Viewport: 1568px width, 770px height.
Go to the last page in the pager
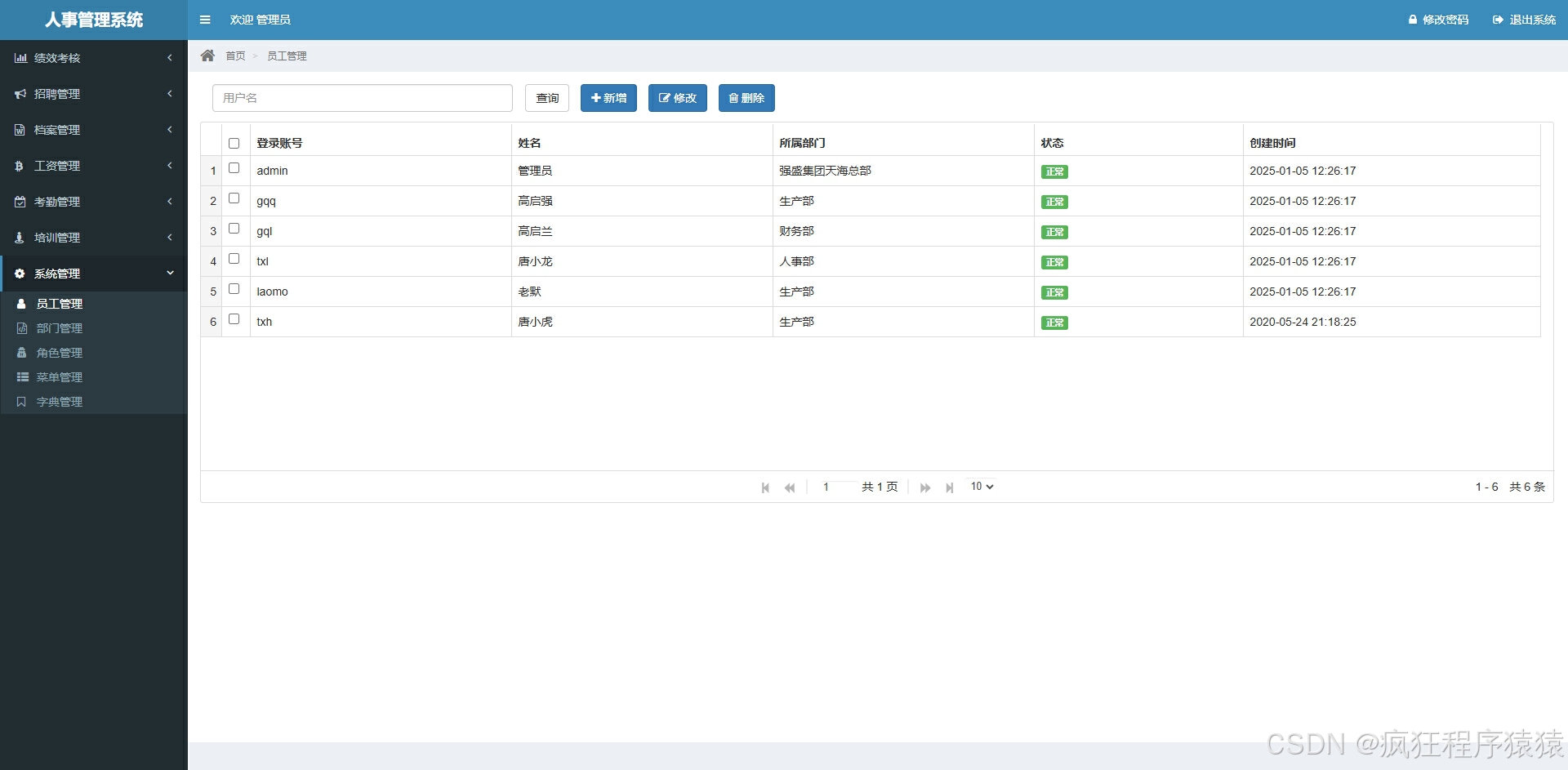point(949,487)
